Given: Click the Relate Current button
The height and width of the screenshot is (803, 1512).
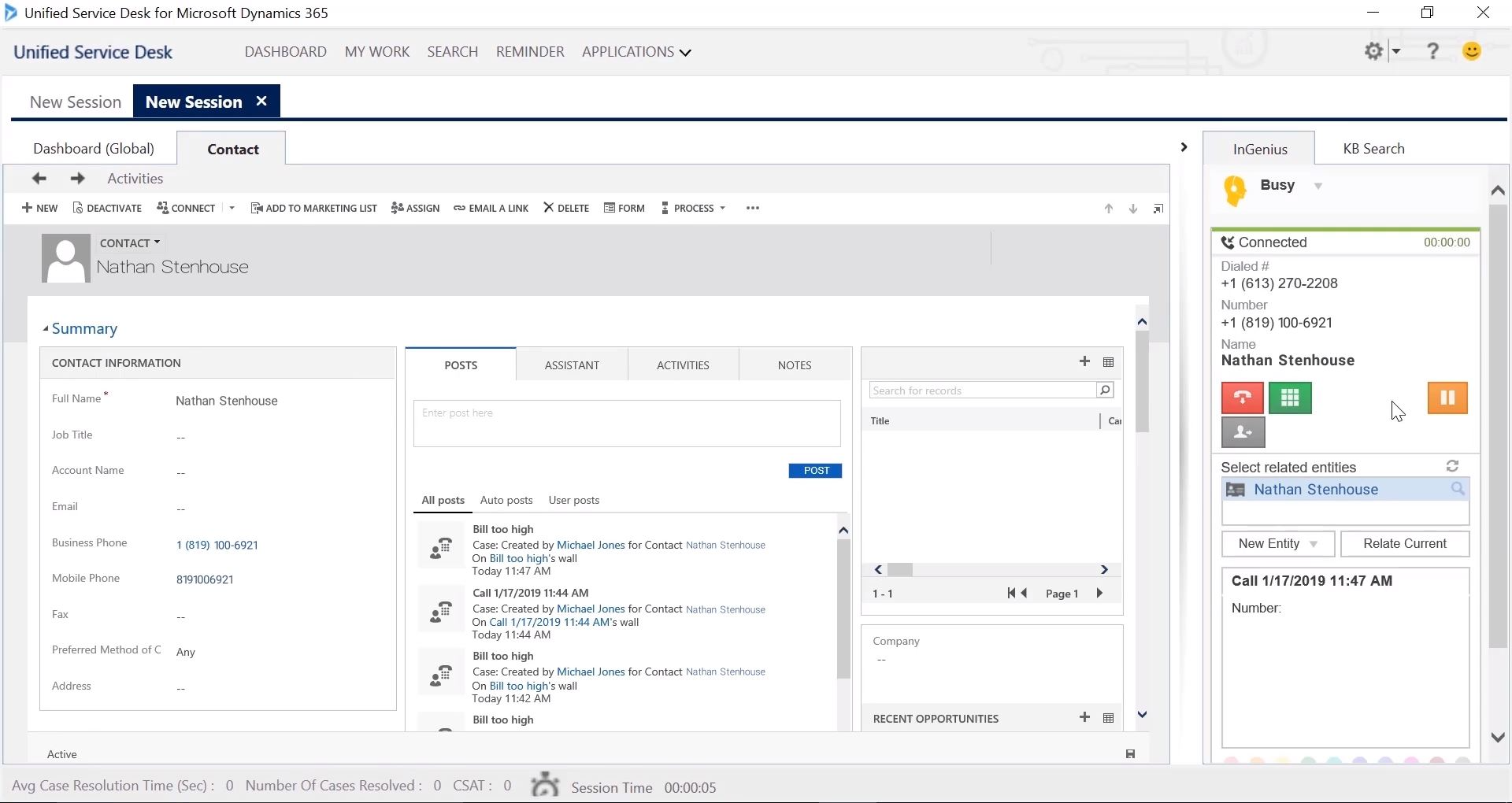Looking at the screenshot, I should point(1405,543).
